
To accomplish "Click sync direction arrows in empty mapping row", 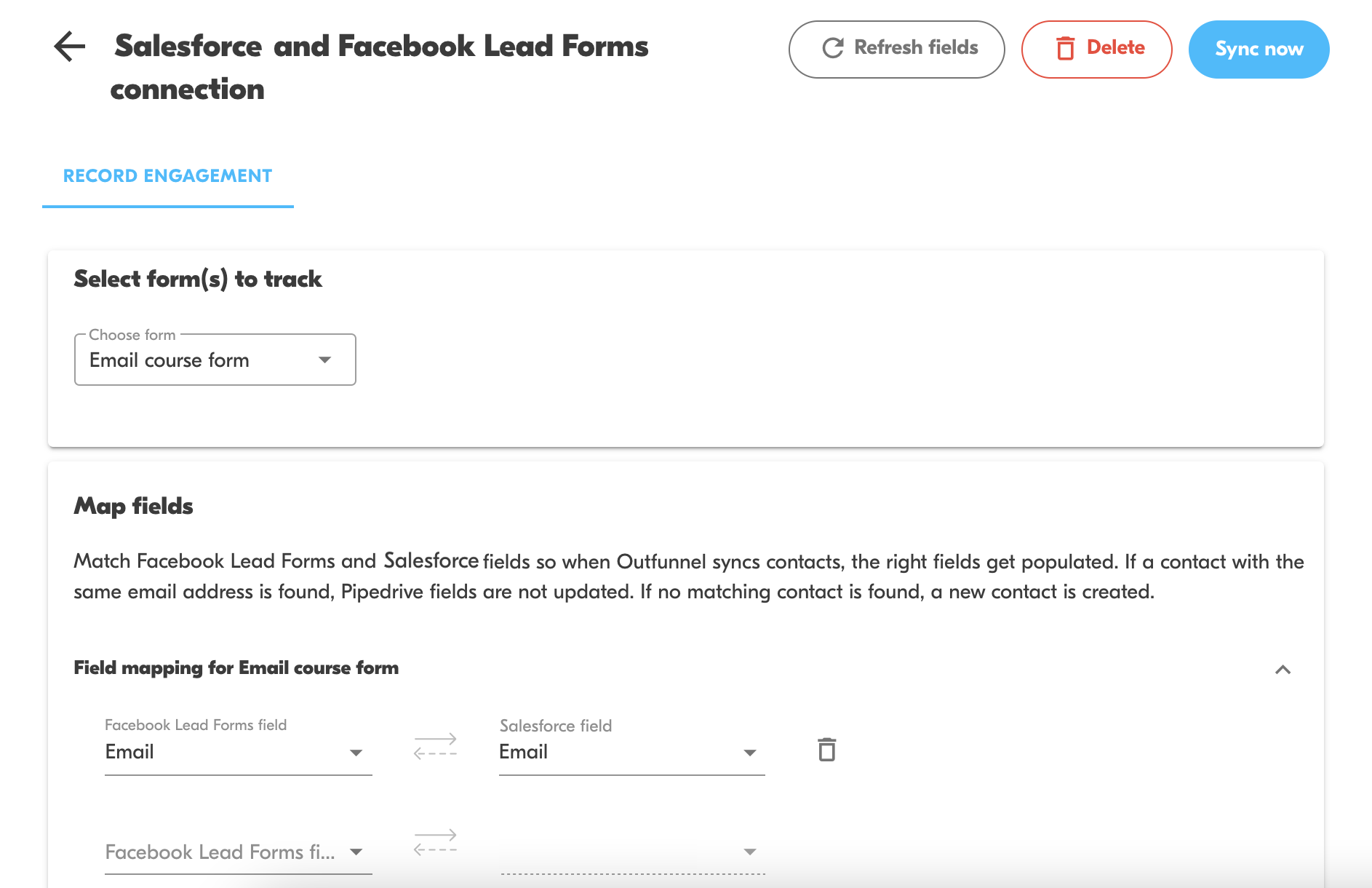I will tap(435, 842).
